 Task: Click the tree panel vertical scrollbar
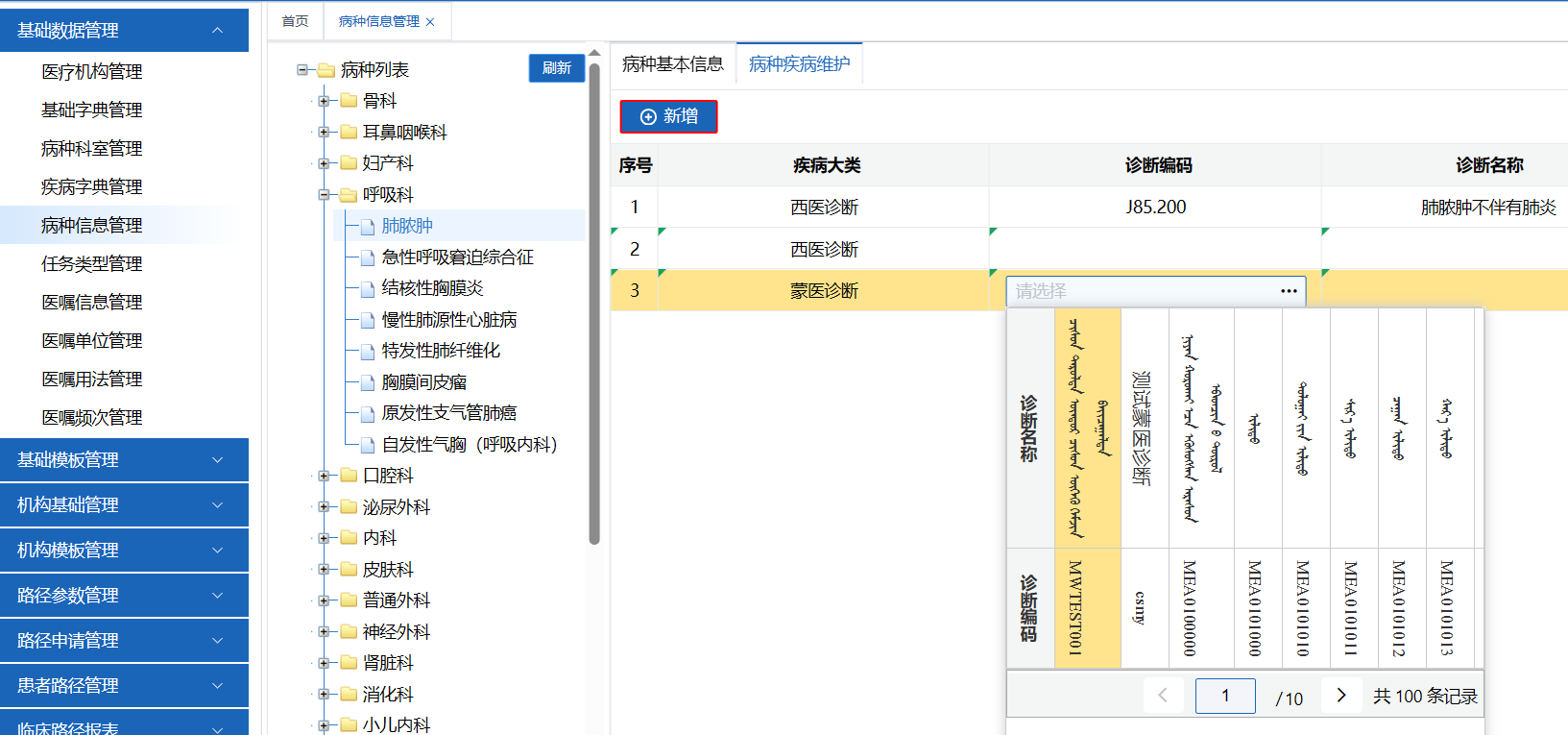594,288
